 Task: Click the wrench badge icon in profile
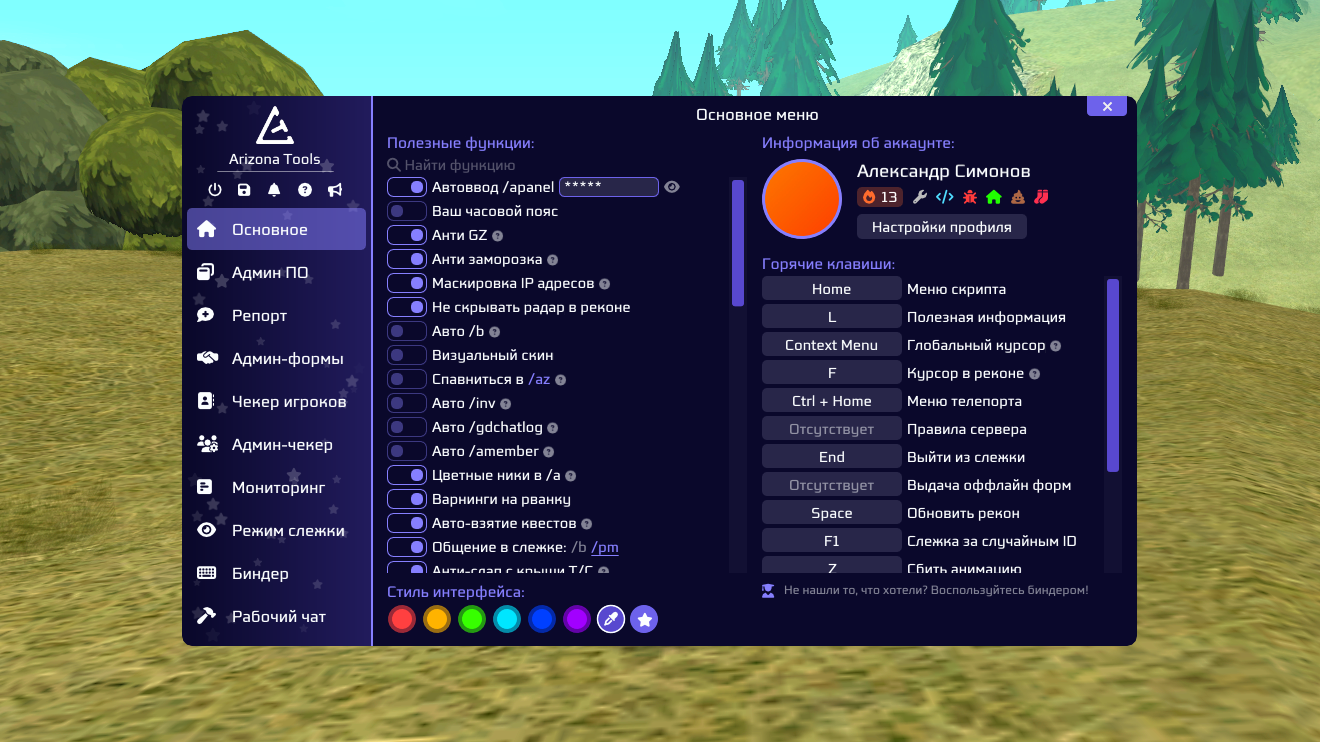click(921, 197)
